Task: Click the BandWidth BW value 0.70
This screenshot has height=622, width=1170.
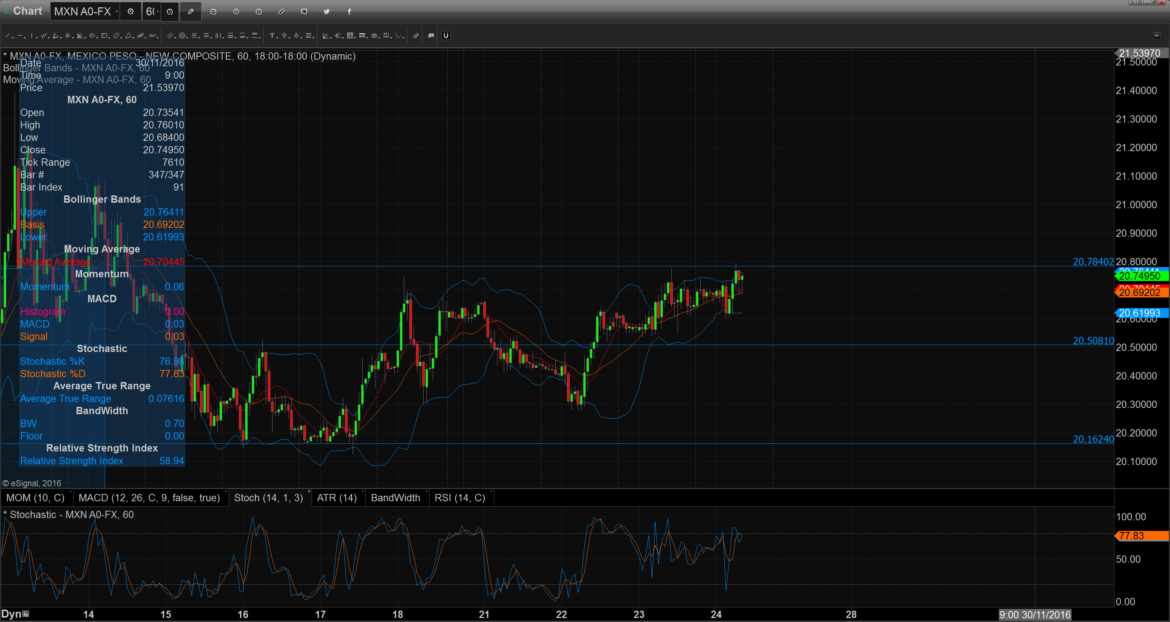Action: tap(174, 424)
